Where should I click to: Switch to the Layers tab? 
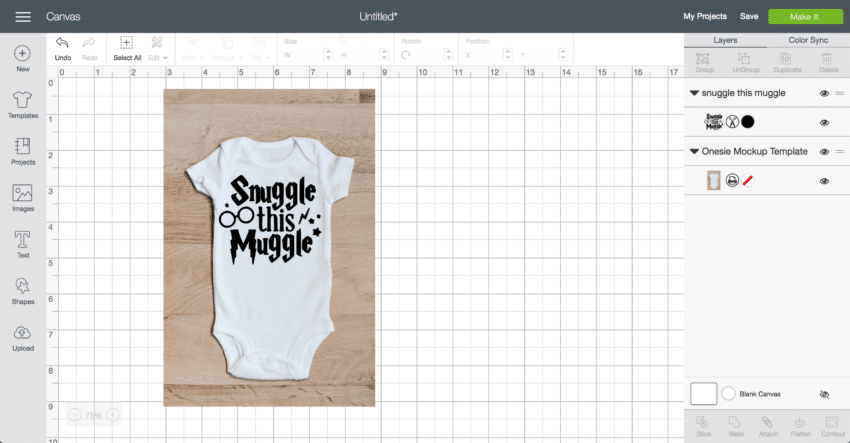pyautogui.click(x=725, y=40)
